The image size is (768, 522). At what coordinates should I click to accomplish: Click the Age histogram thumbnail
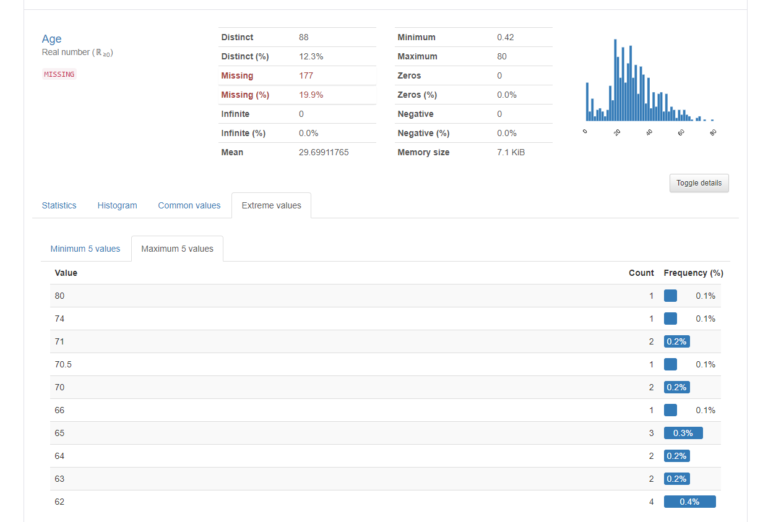[651, 86]
